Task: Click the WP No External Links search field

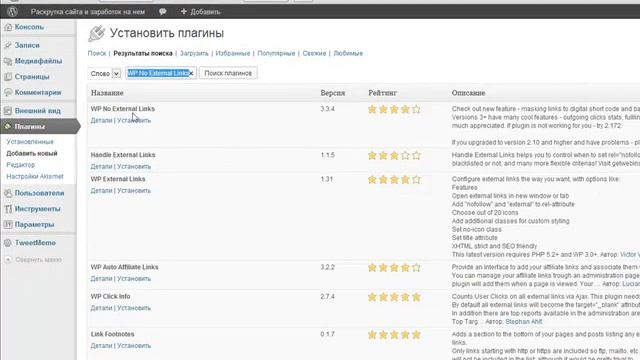Action: pos(161,73)
